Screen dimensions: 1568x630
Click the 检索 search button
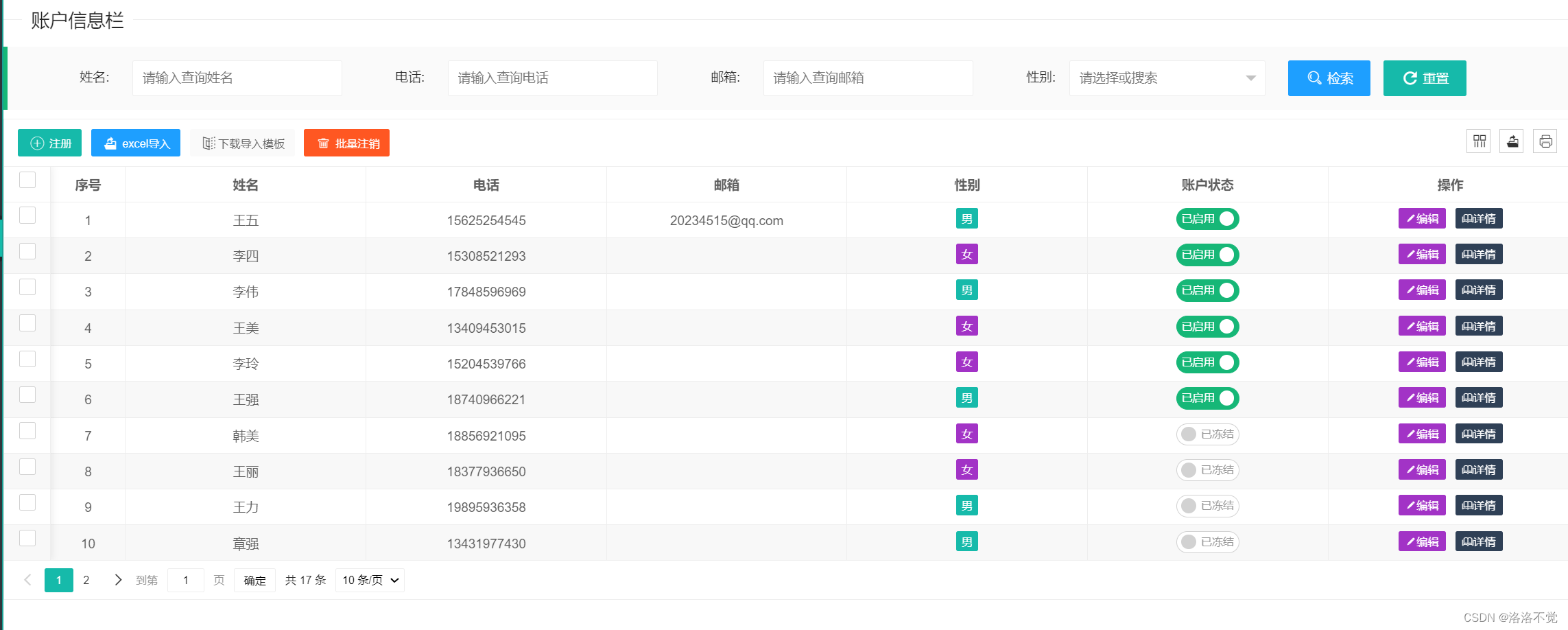[1329, 78]
